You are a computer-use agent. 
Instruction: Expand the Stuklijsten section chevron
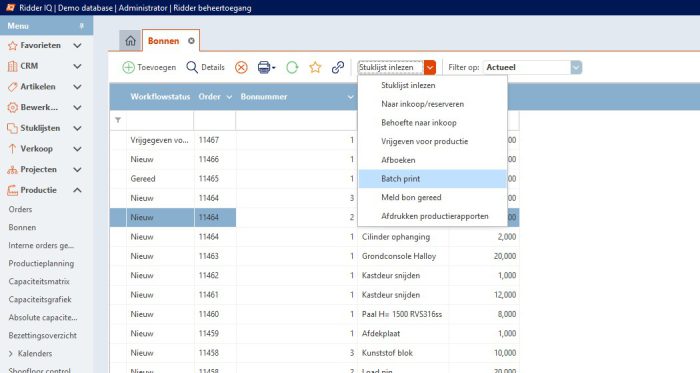point(77,128)
